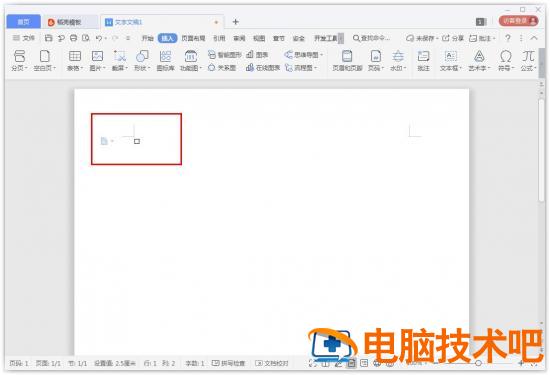The height and width of the screenshot is (375, 550).
Task: Click the red login (访客登录) button
Action: 518,21
